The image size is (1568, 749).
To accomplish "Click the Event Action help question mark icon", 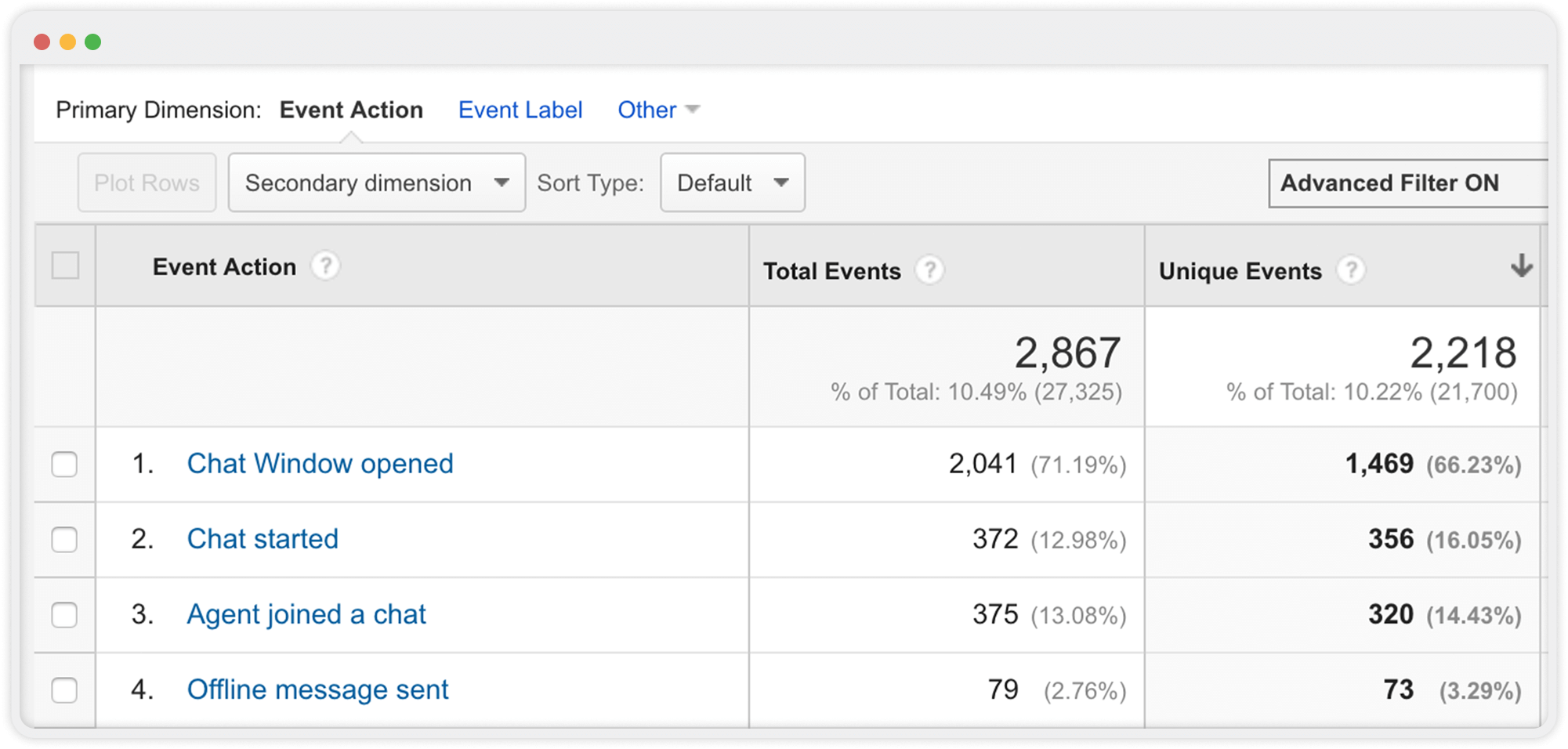I will (x=325, y=266).
